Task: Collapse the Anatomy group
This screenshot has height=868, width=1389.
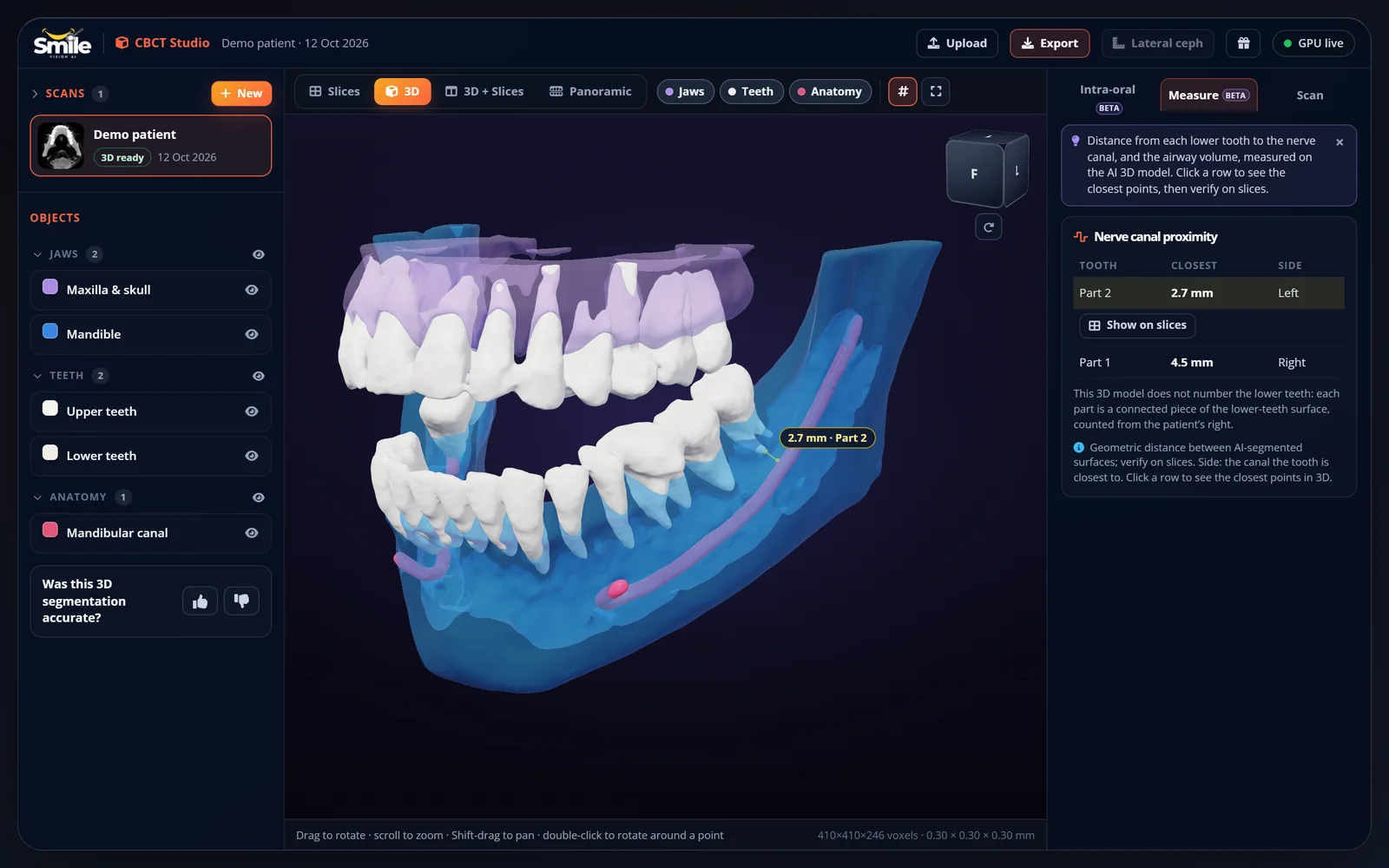Action: (x=37, y=497)
